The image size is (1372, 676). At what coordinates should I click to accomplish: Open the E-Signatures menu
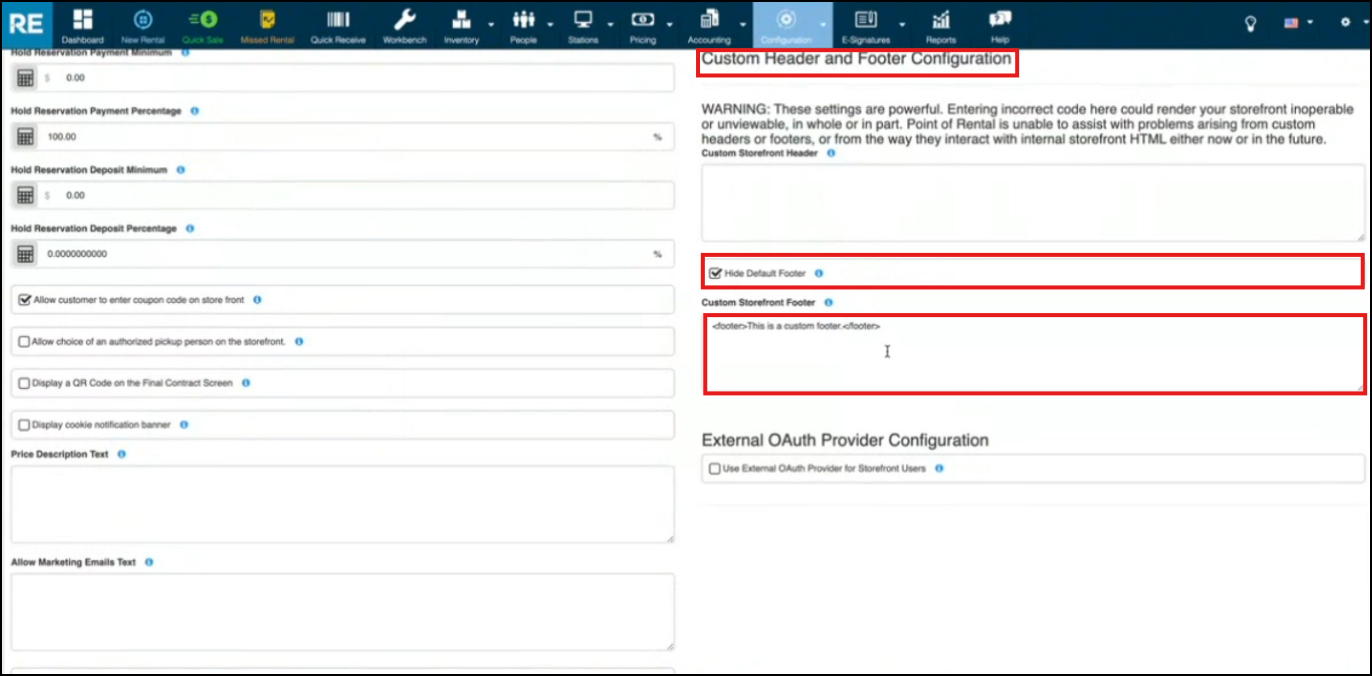pos(865,25)
